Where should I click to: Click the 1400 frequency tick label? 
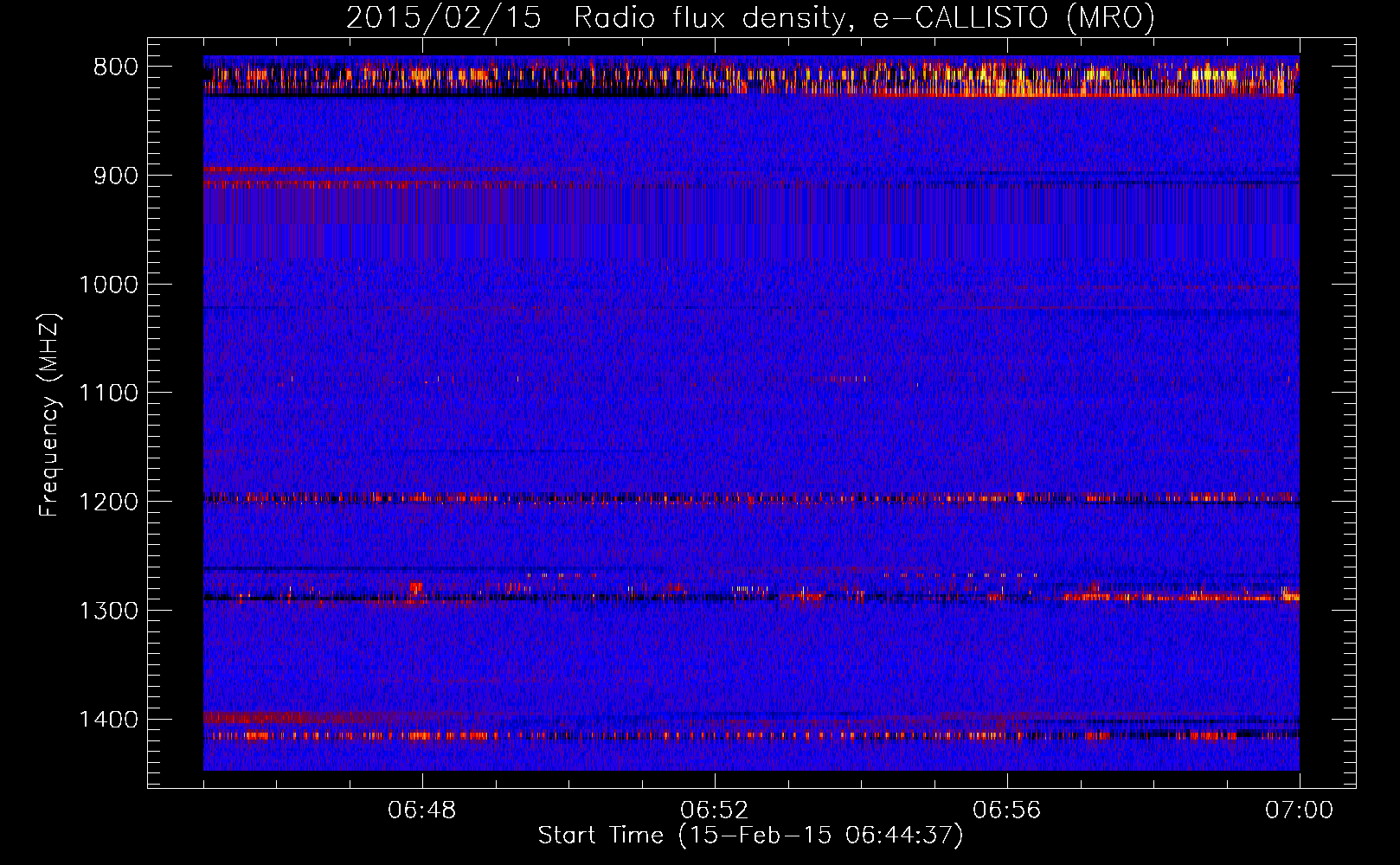[x=109, y=720]
